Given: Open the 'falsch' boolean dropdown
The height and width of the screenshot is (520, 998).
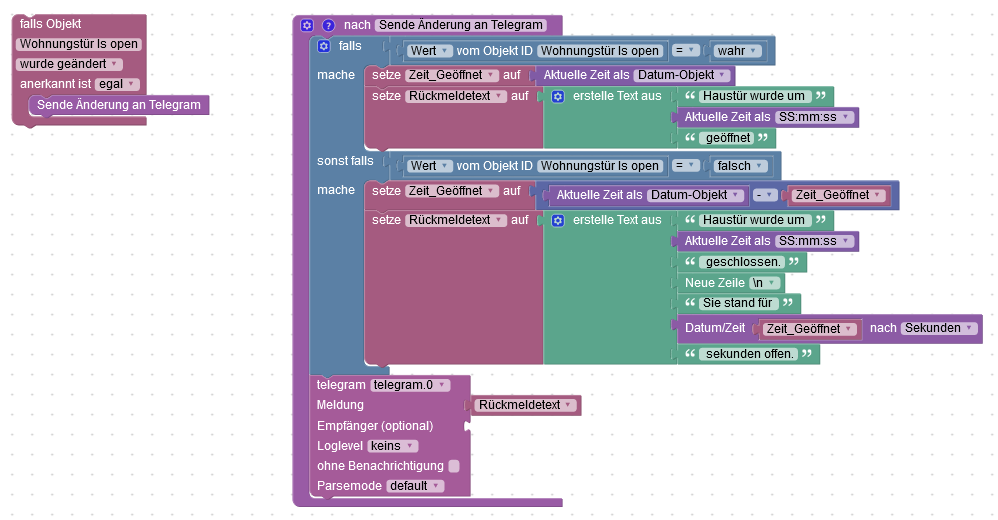Looking at the screenshot, I should click(x=741, y=166).
